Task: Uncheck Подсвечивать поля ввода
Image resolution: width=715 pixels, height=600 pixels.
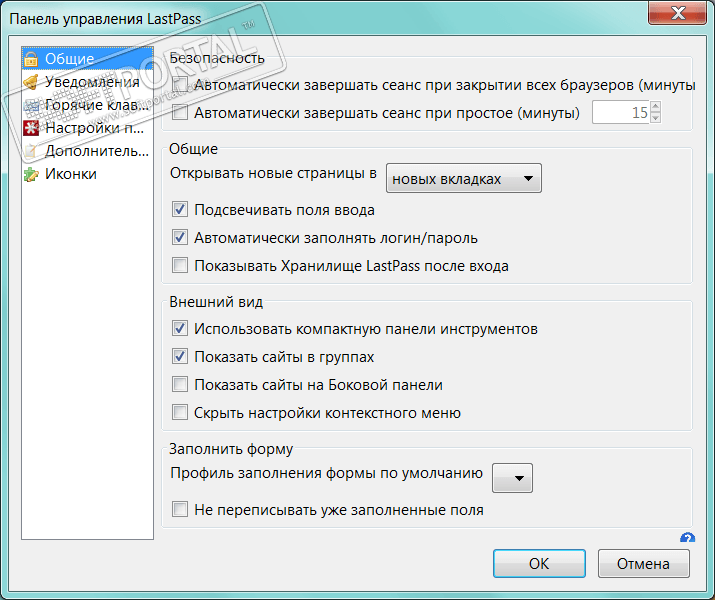Action: pos(180,210)
